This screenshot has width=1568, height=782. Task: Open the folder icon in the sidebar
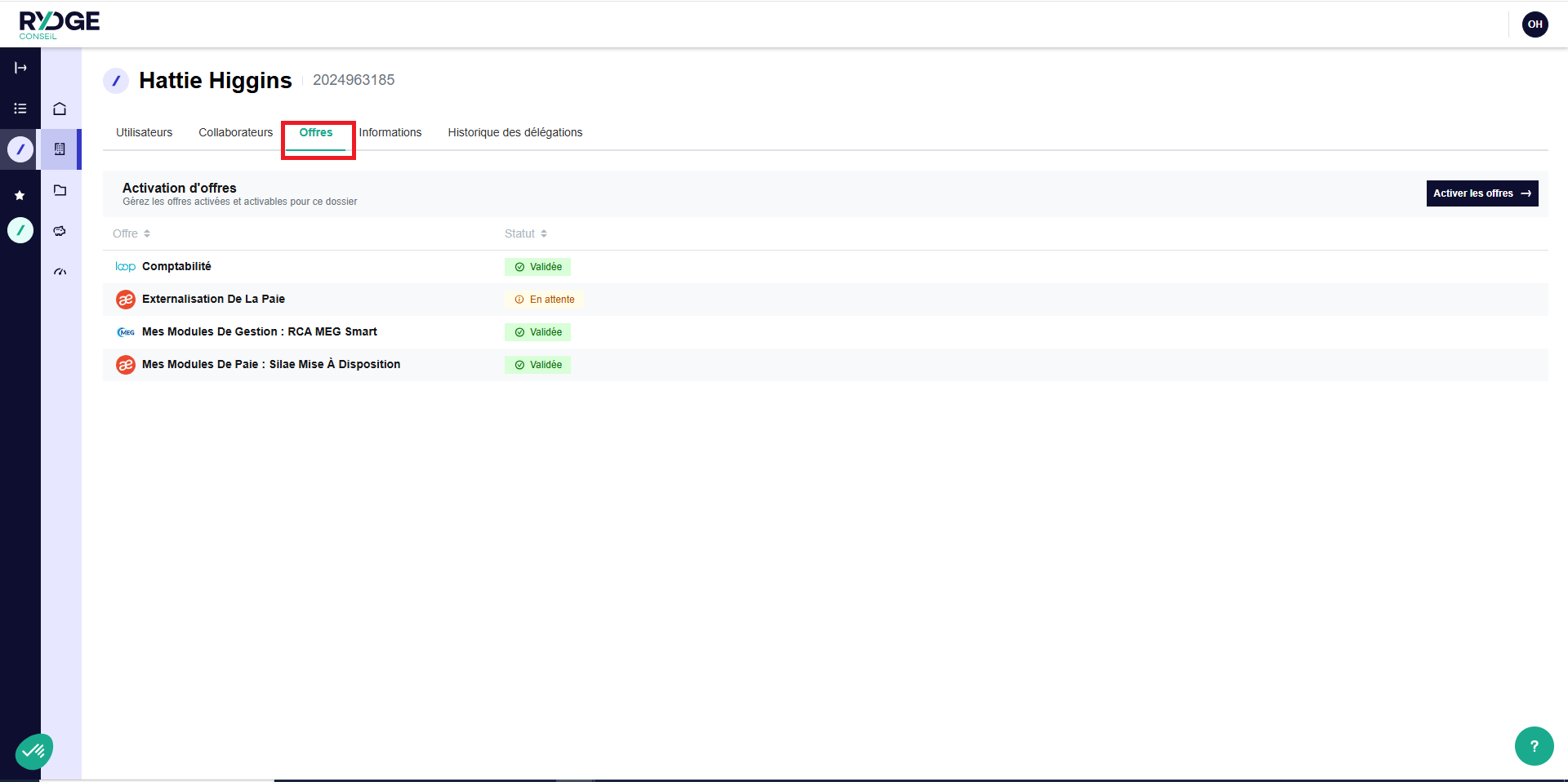(60, 190)
